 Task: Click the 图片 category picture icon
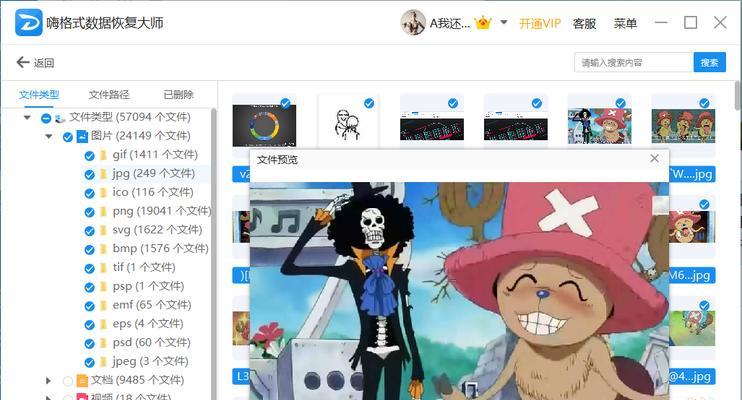click(x=82, y=136)
